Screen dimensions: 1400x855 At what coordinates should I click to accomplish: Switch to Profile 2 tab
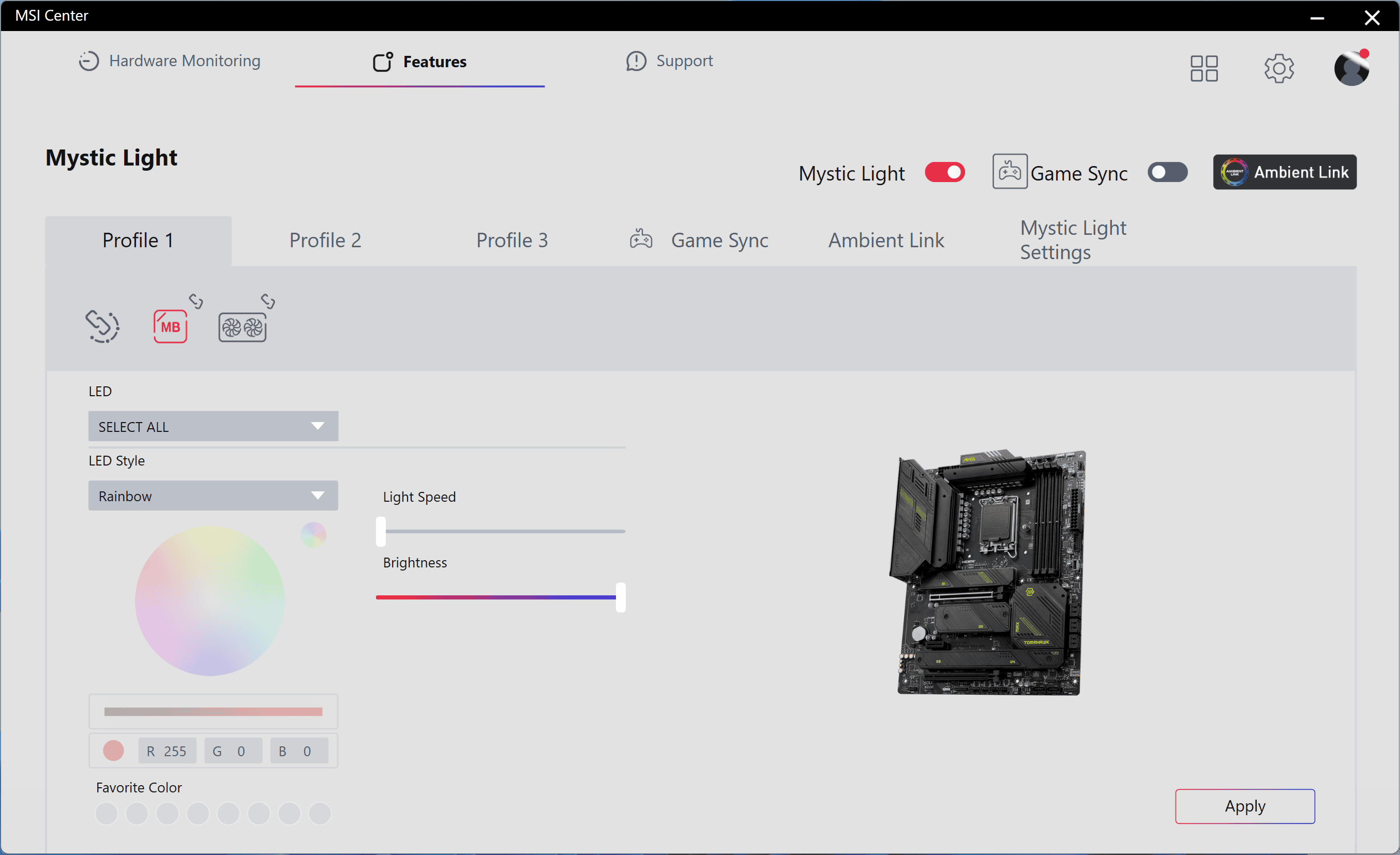(x=325, y=239)
